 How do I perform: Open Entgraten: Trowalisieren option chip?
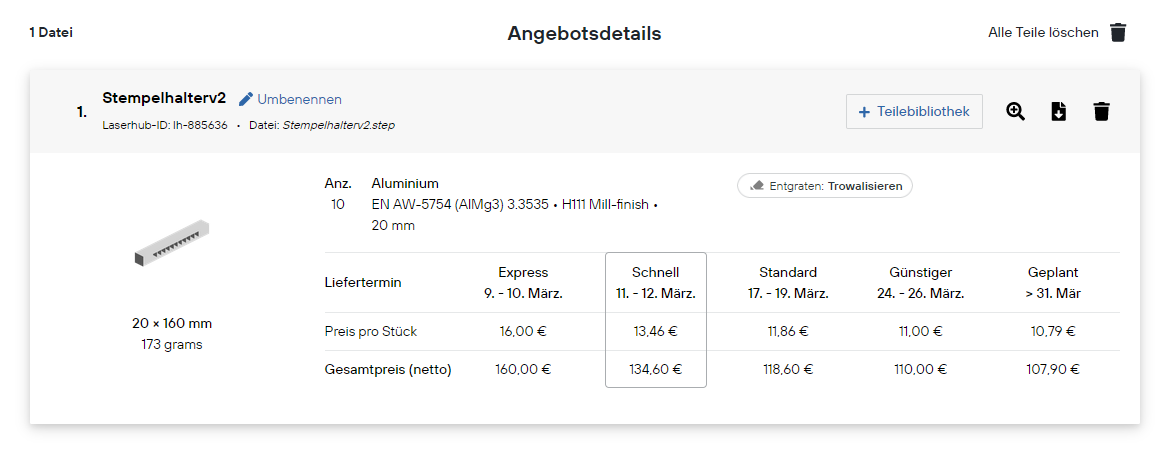(x=824, y=186)
